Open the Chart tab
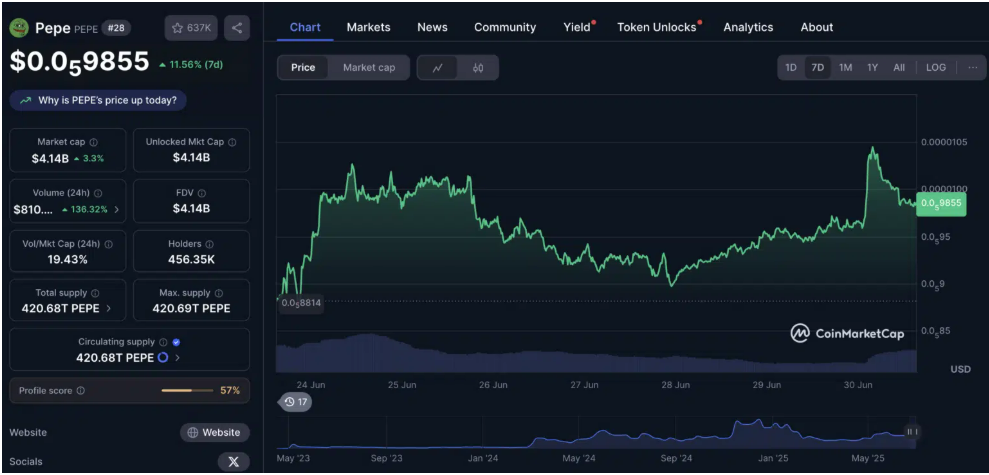The height and width of the screenshot is (475, 989). (x=305, y=27)
